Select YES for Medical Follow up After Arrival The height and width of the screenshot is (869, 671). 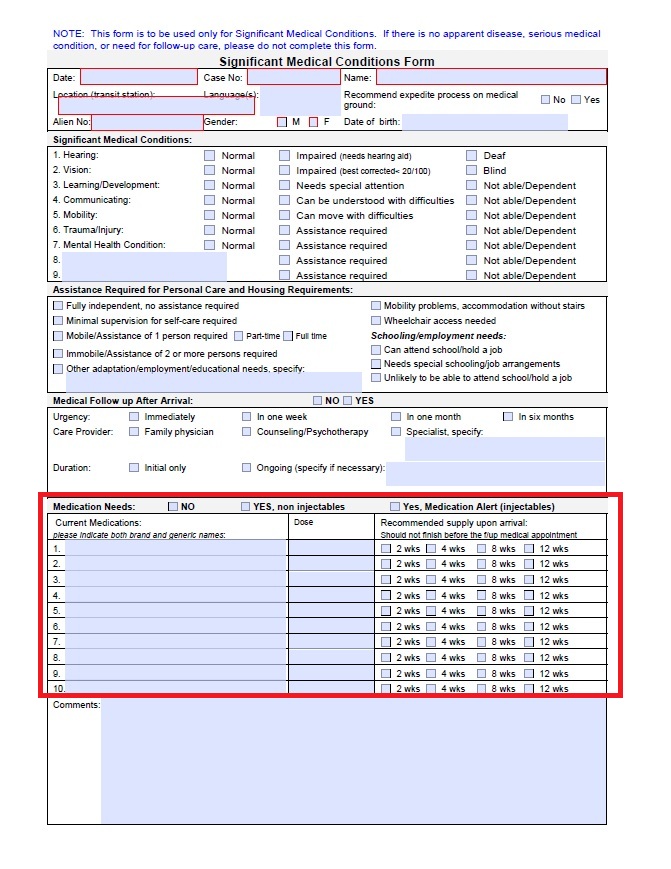tap(348, 401)
